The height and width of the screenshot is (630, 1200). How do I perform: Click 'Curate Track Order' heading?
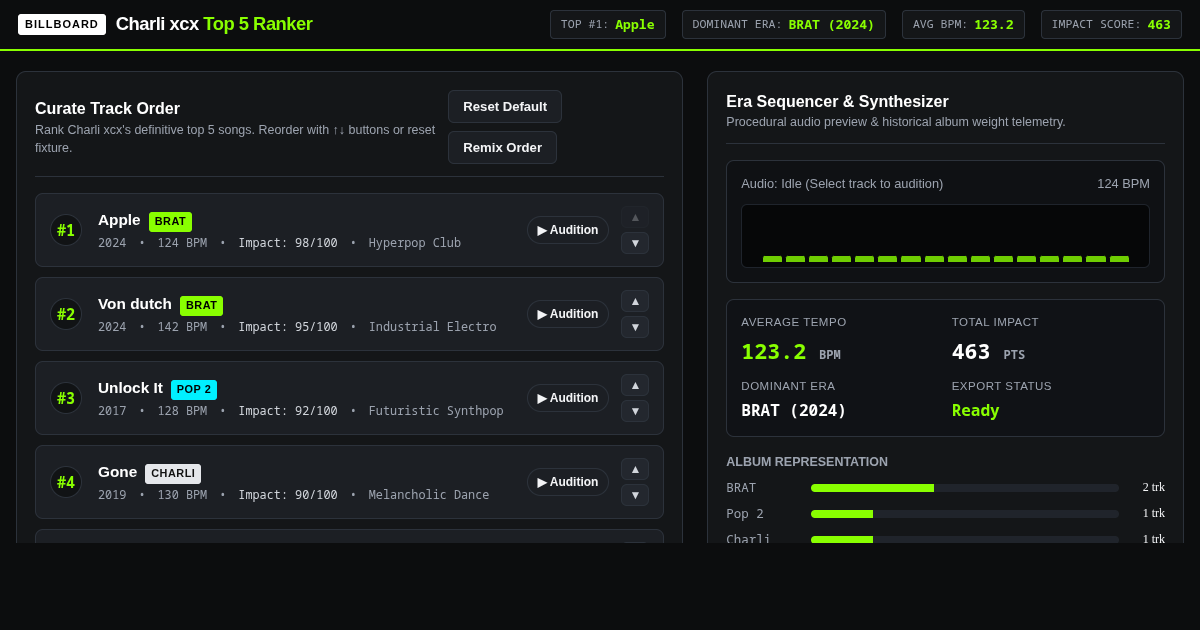point(107,109)
